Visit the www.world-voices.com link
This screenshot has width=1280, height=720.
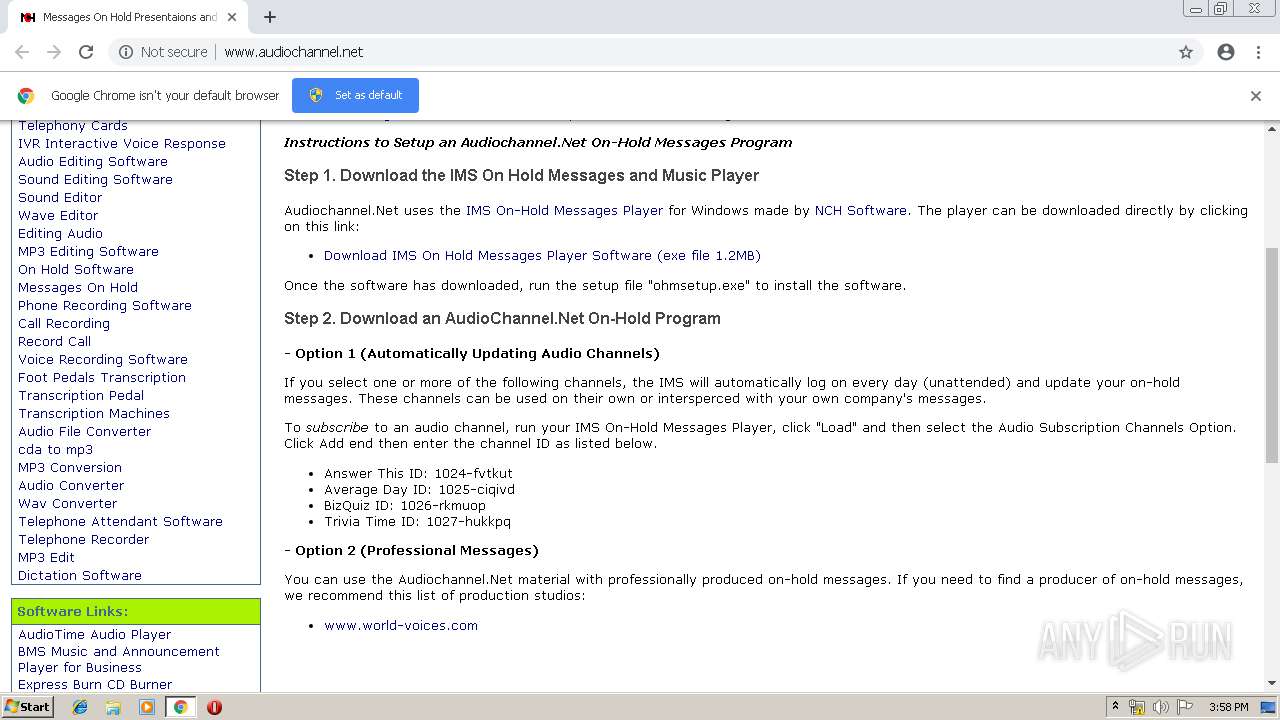point(401,625)
